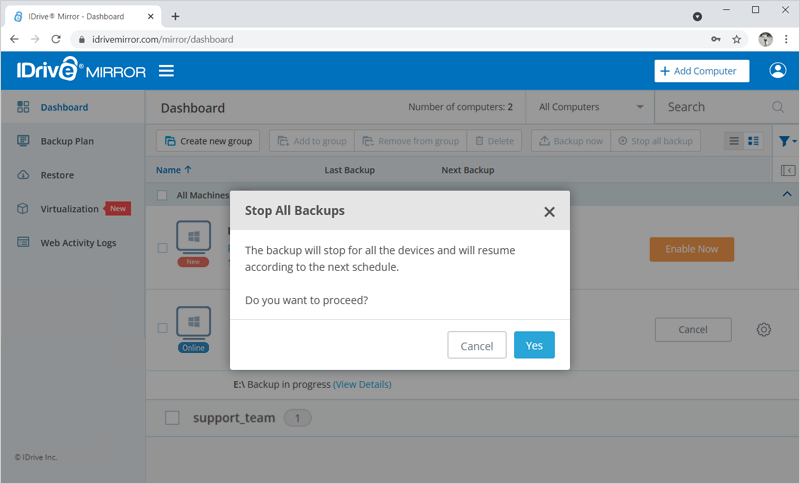Go to Web Activity Logs
800x484 pixels.
click(x=78, y=243)
